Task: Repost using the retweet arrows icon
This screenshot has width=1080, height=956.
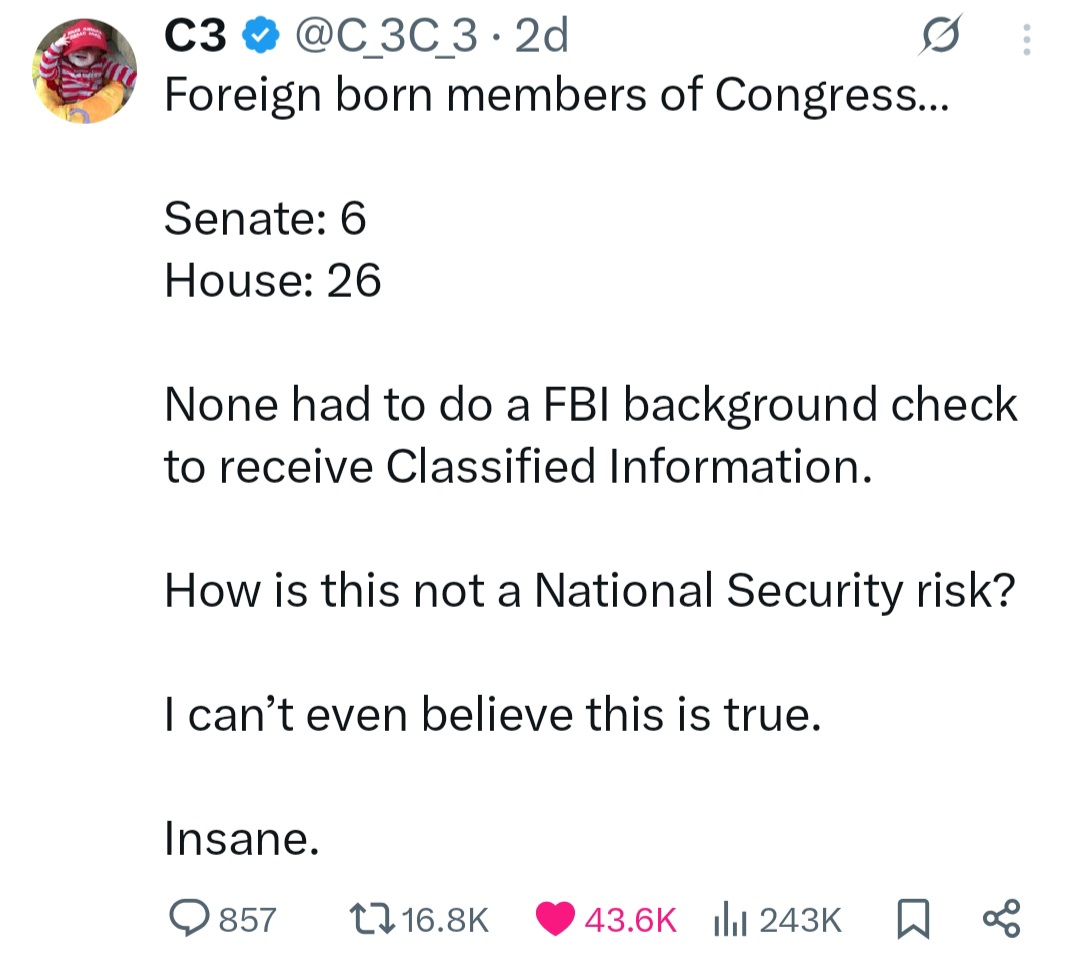Action: pyautogui.click(x=372, y=917)
